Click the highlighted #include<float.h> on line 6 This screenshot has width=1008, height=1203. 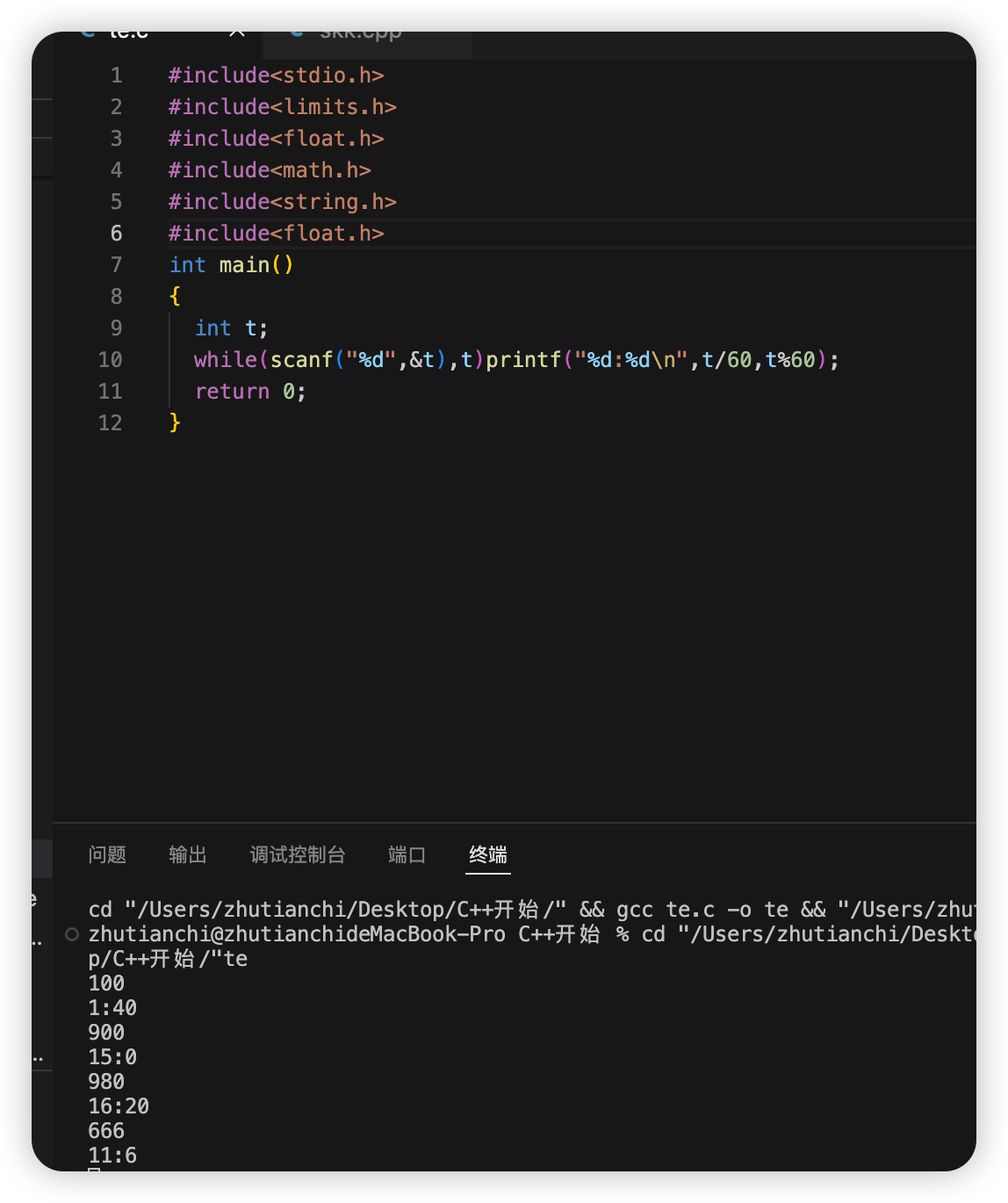(x=277, y=234)
